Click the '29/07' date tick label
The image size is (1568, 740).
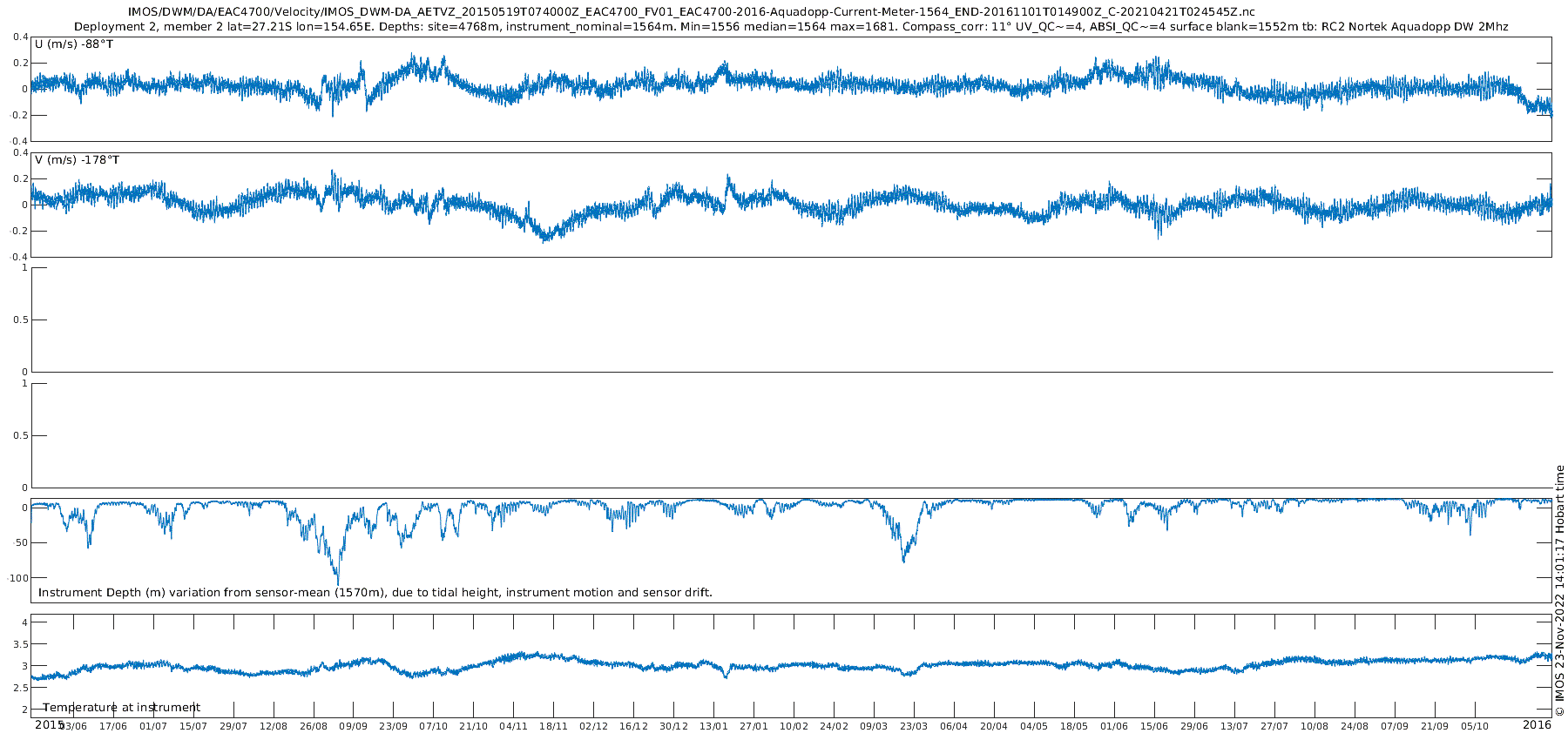click(x=233, y=726)
